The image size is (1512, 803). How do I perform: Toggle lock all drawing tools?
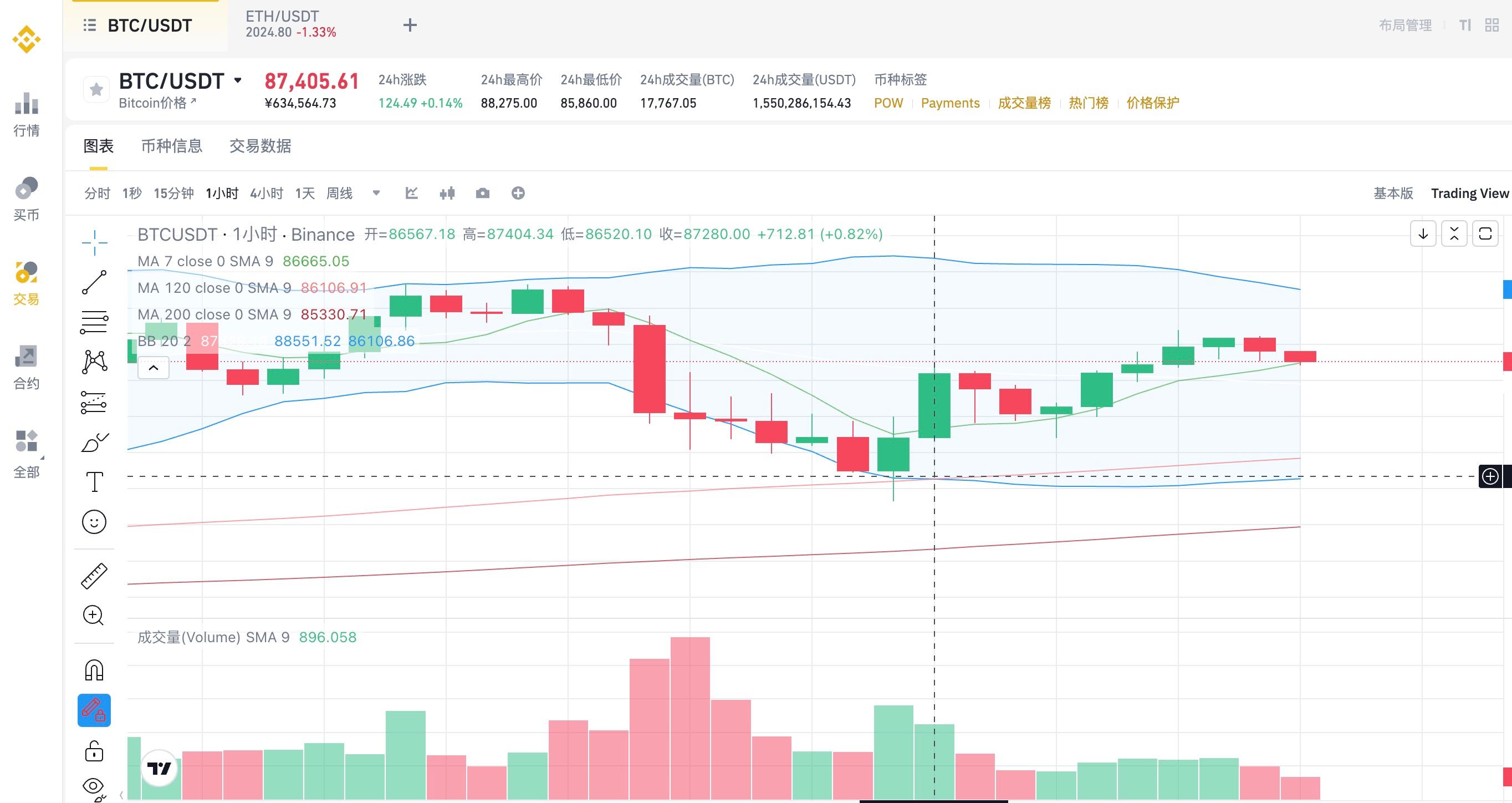pyautogui.click(x=94, y=751)
